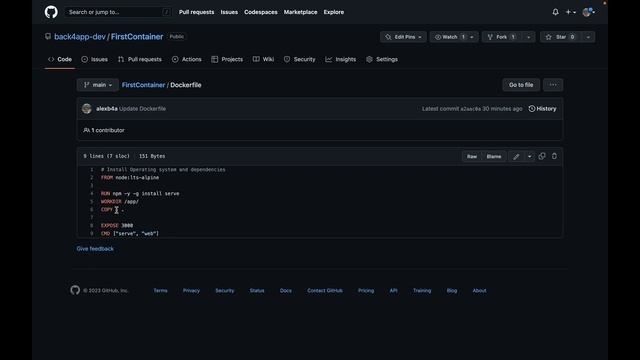Switch to the Settings tab

coord(382,59)
